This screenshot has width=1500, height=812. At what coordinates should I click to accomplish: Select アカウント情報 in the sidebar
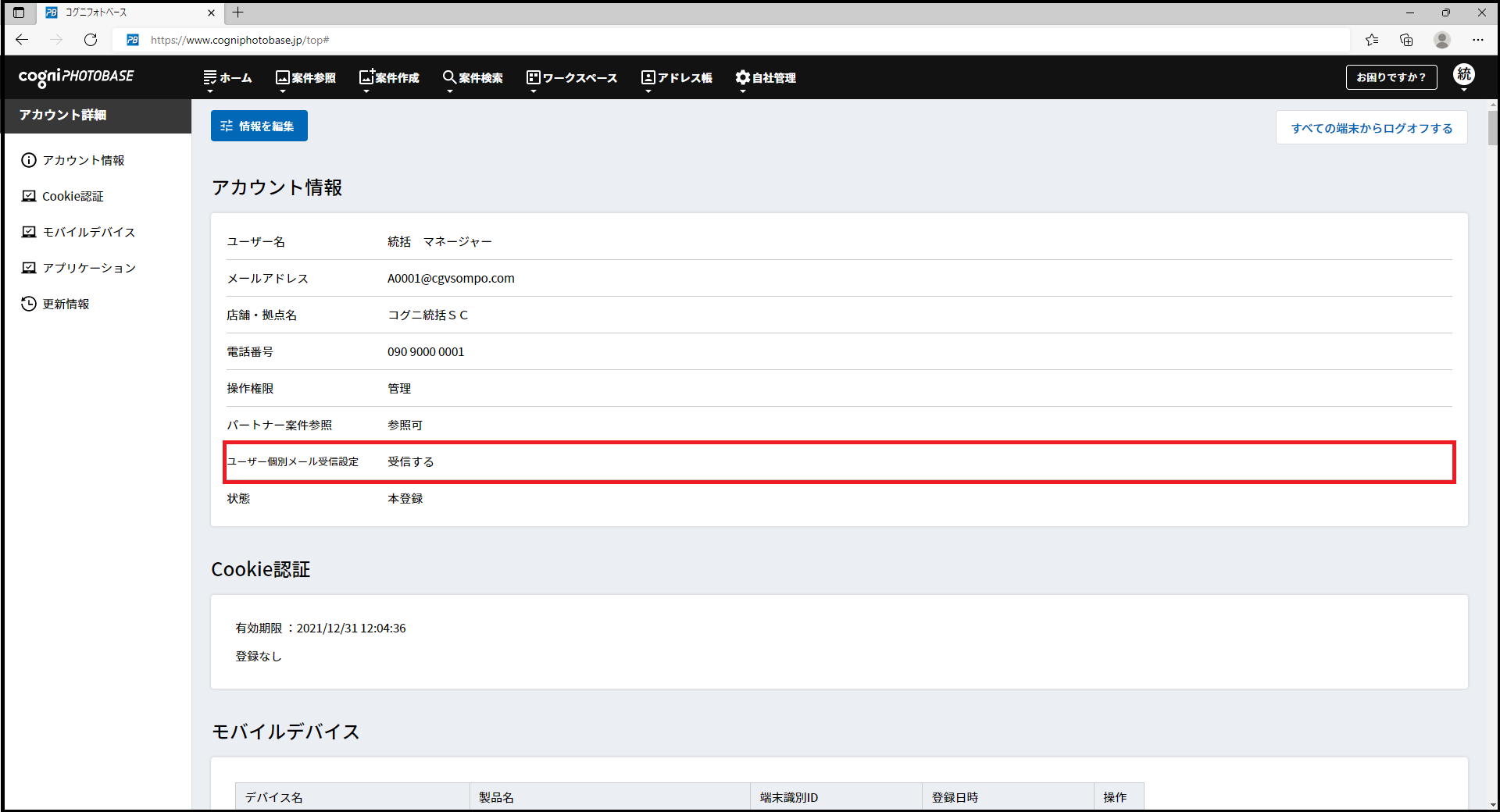click(x=83, y=160)
